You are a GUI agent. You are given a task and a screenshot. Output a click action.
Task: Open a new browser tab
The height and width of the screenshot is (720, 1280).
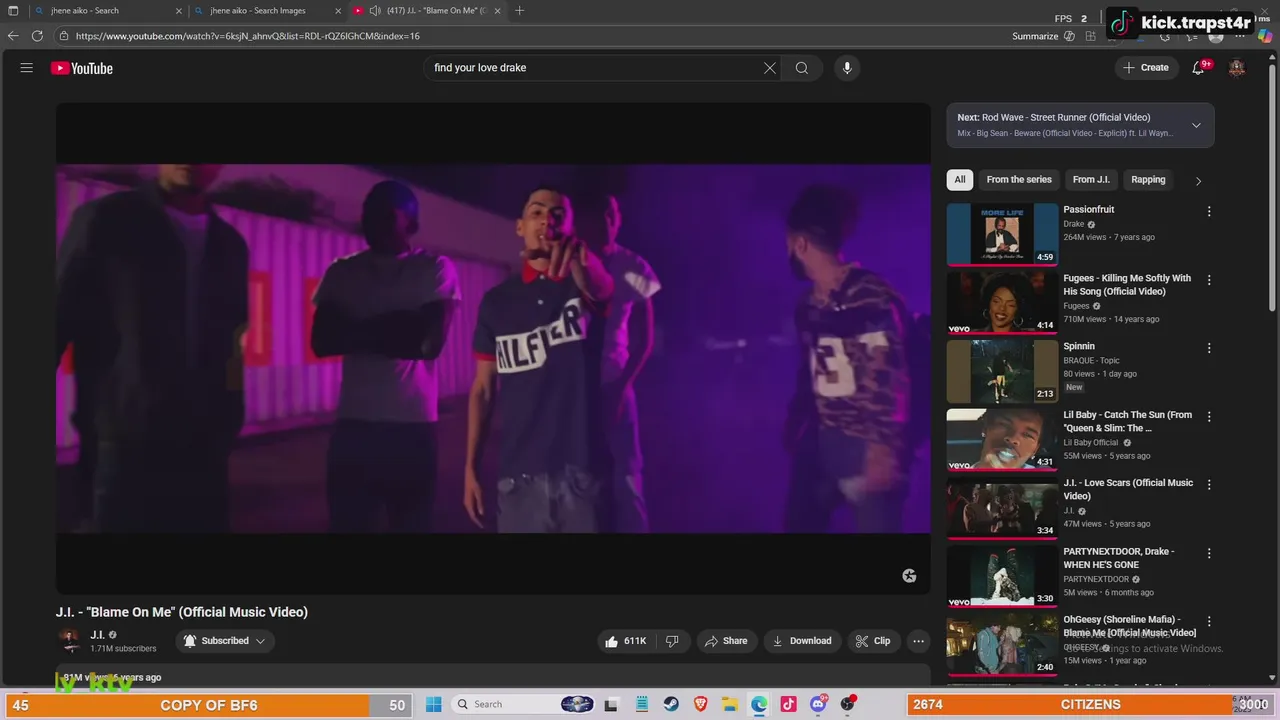coord(519,10)
